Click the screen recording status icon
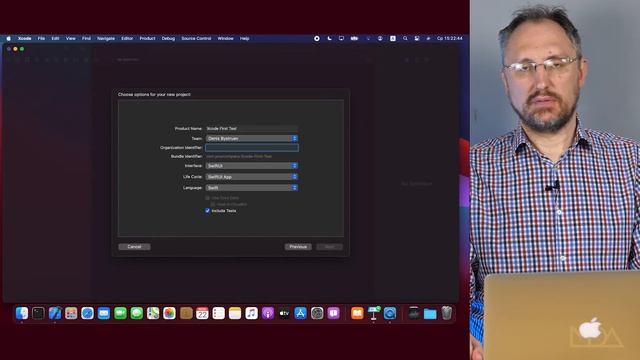The image size is (640, 360). 317,38
